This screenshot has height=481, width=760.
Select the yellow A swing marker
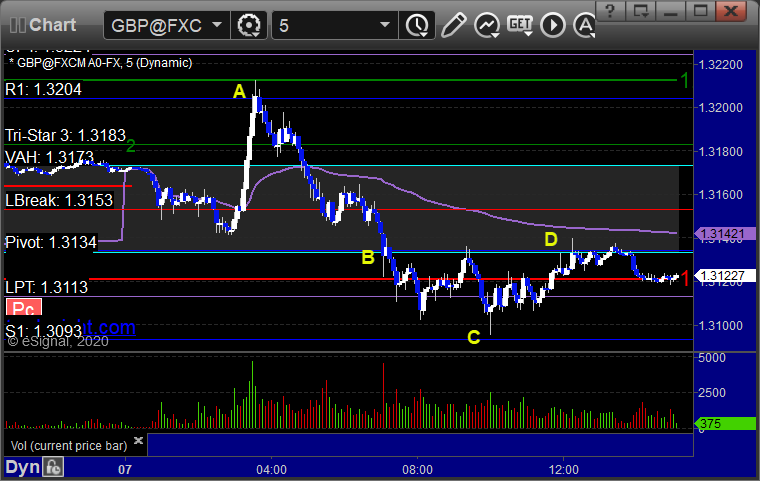click(x=239, y=91)
